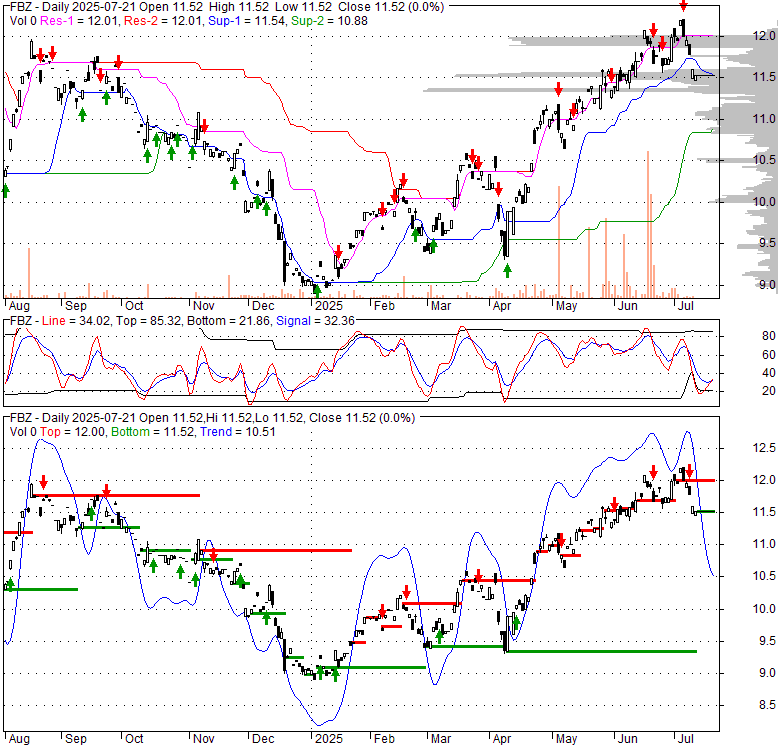Click the tallest June volume bar in upper chart
Viewport: 780px width, 745px height.
[x=648, y=224]
